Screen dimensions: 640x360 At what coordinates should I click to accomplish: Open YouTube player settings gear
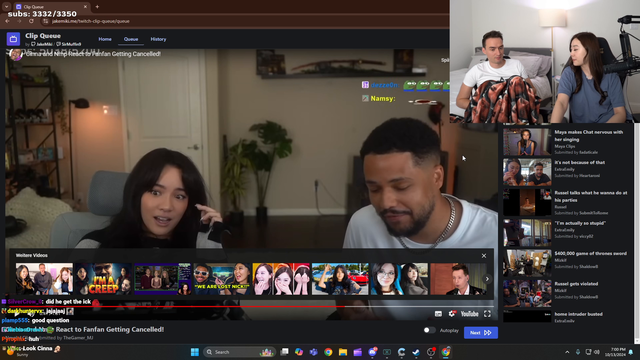pyautogui.click(x=452, y=314)
